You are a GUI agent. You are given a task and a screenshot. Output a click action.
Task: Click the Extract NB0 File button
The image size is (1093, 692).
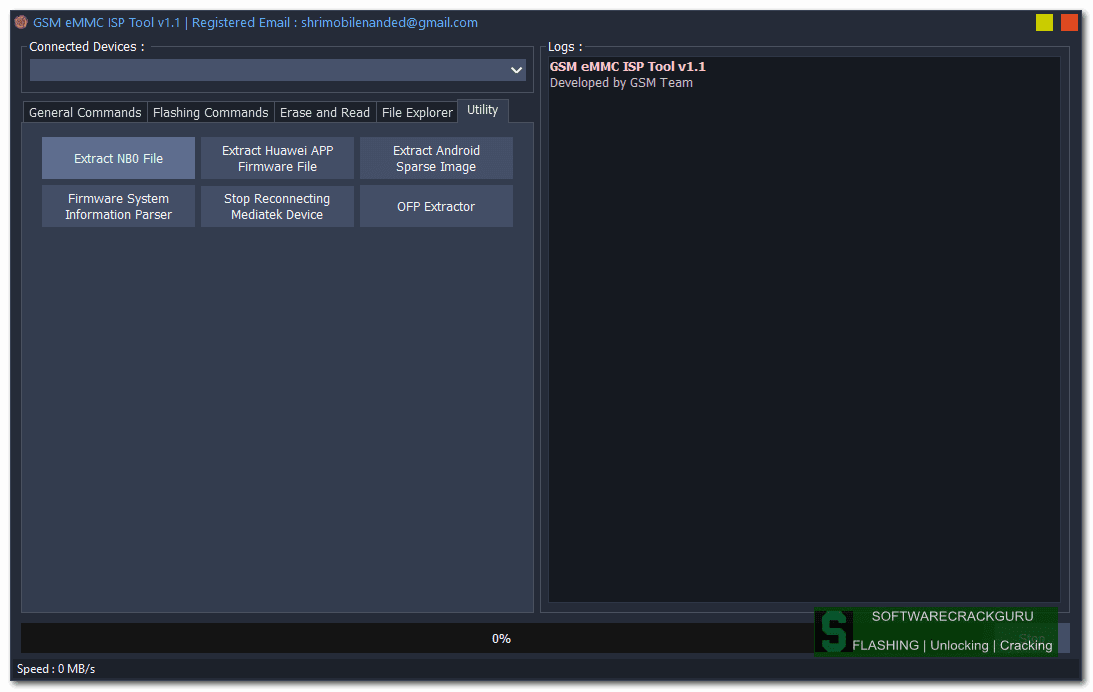click(x=118, y=158)
